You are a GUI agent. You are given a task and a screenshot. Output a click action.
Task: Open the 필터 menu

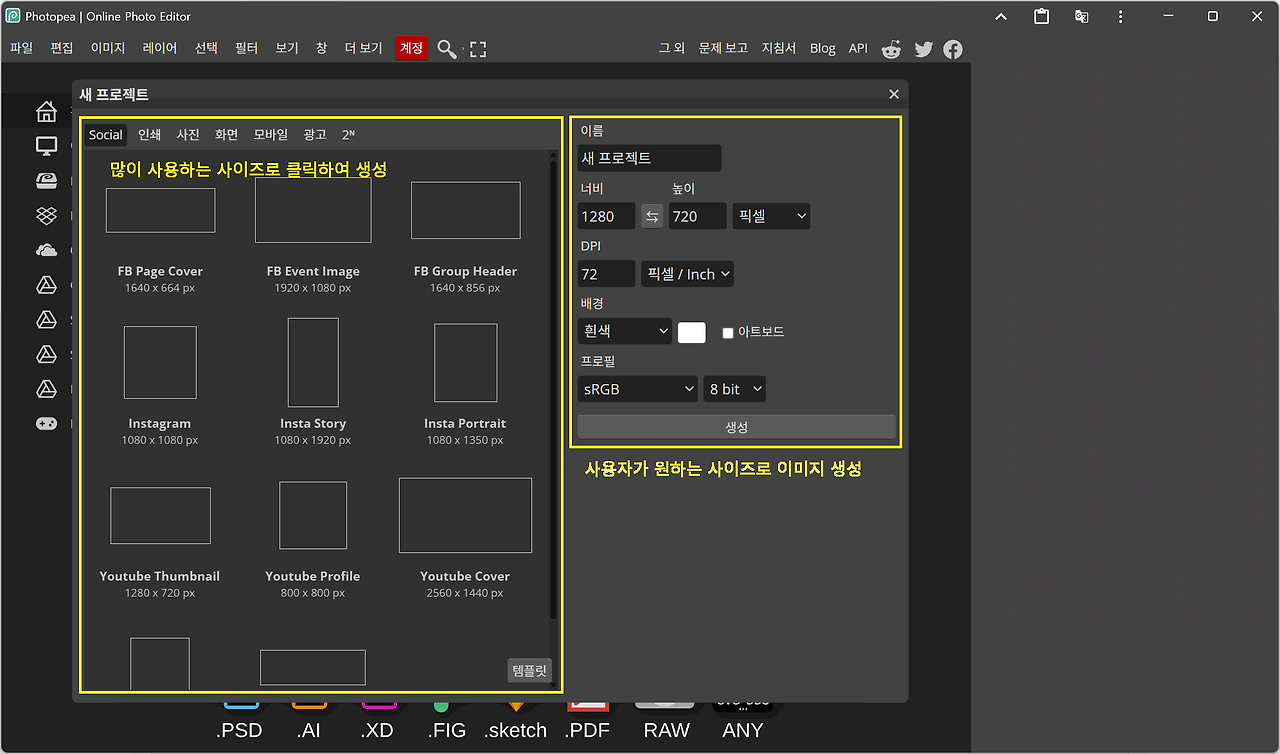click(247, 48)
